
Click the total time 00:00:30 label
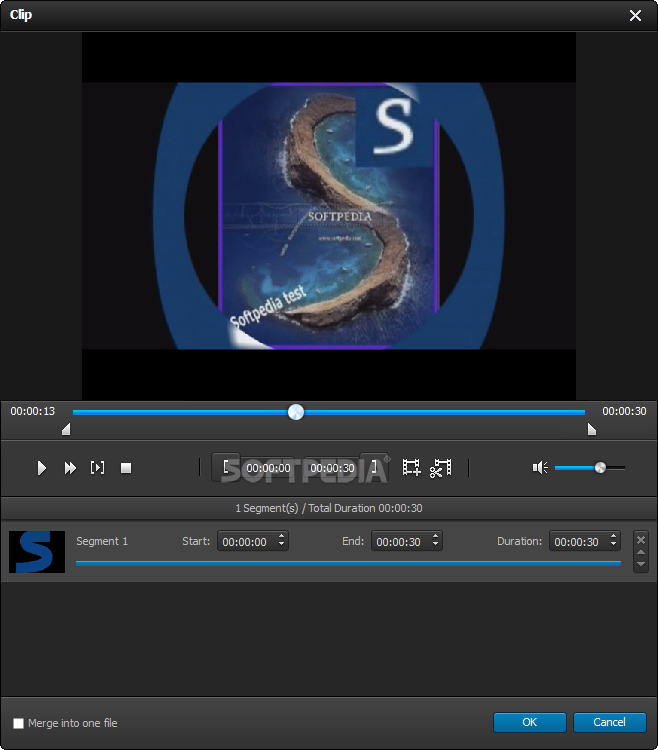(x=624, y=411)
